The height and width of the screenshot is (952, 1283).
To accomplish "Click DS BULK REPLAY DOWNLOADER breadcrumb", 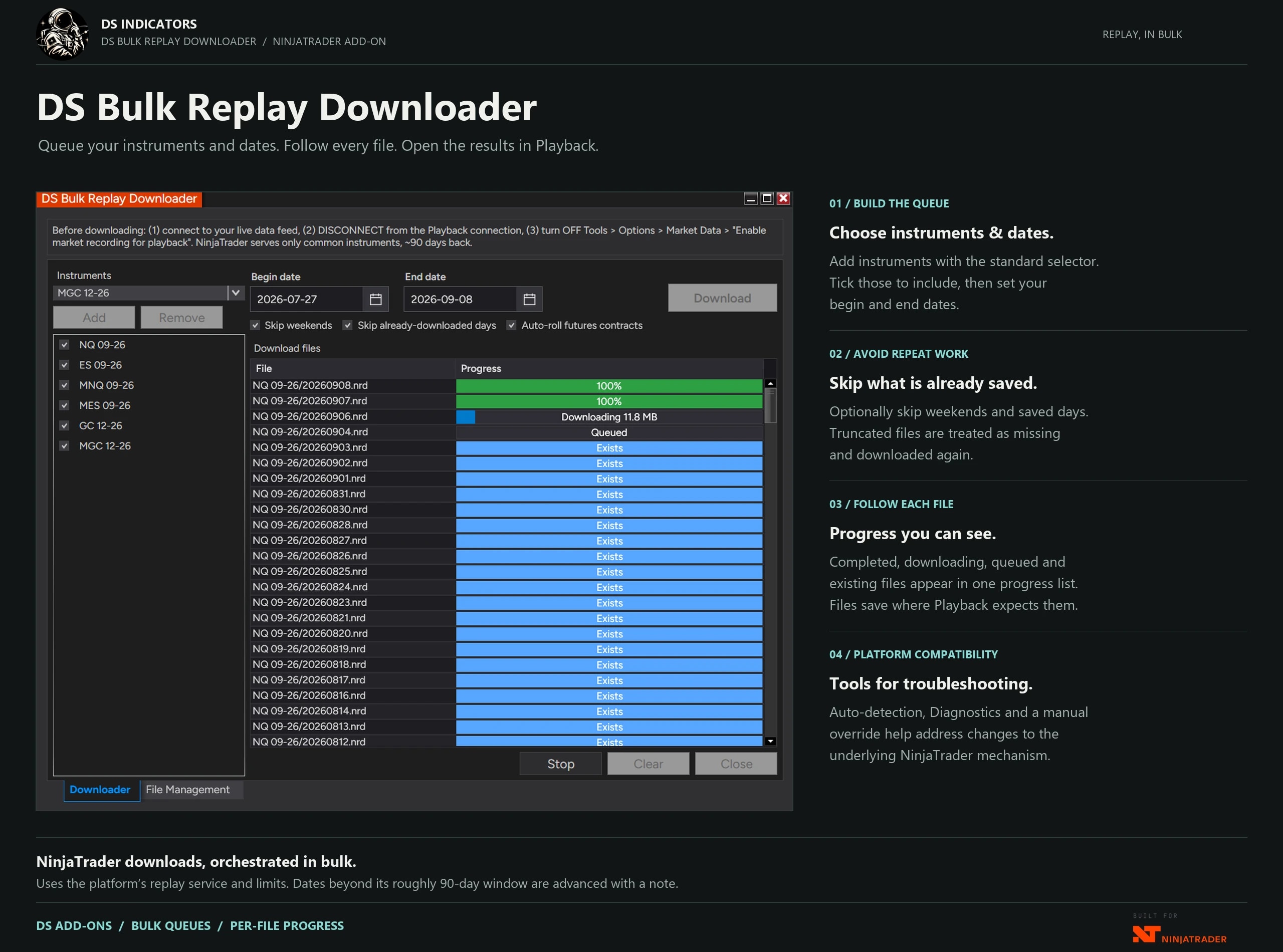I will (179, 42).
